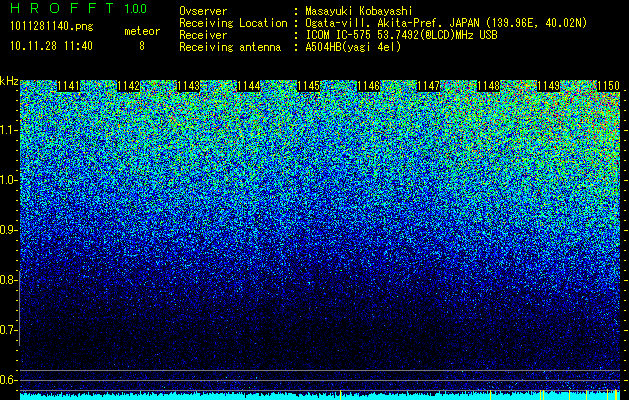The image size is (629, 400).
Task: Click the 1149 time marker
Action: 548,86
